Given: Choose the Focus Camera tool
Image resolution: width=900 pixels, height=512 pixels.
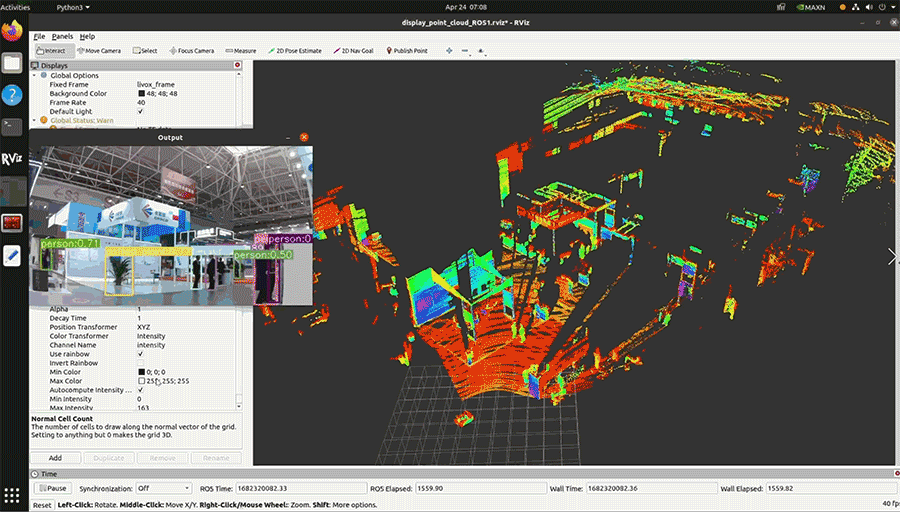Looking at the screenshot, I should [191, 50].
